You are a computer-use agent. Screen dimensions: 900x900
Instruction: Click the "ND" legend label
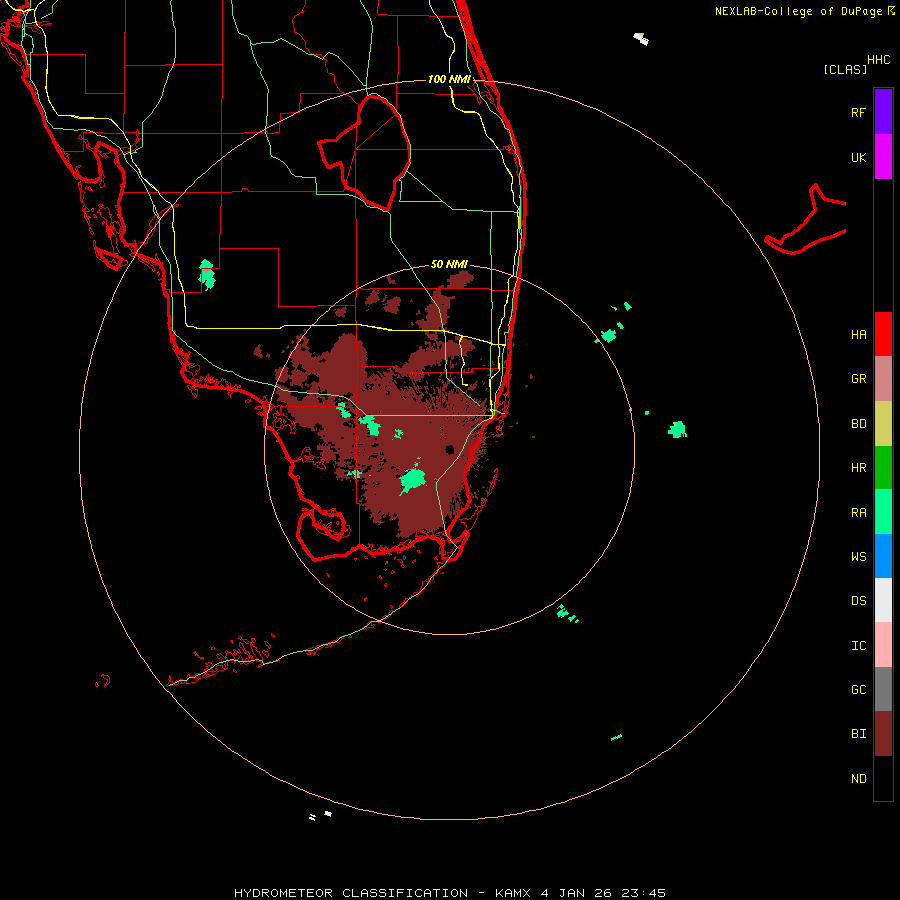click(x=858, y=779)
